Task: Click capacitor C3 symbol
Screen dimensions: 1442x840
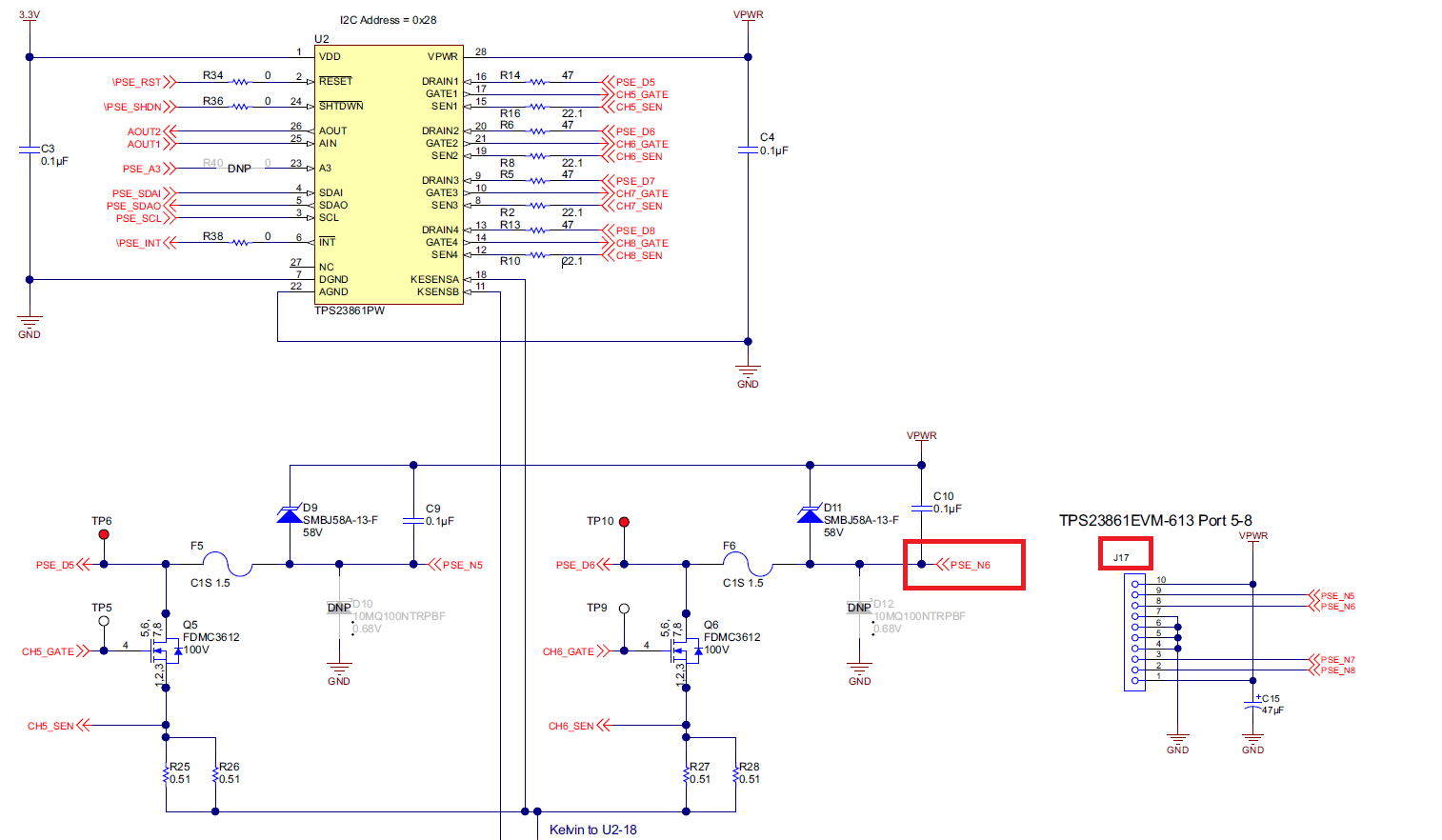Action: 30,150
